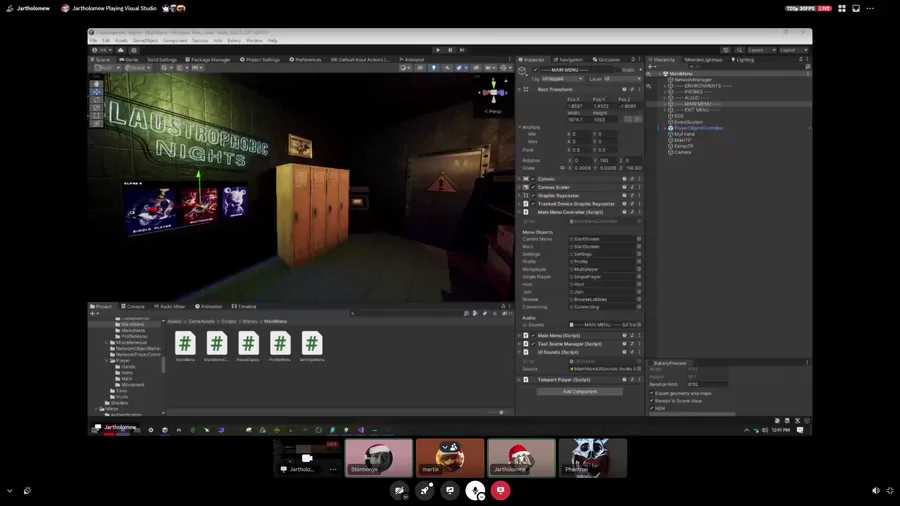Click the scene orientation gizmo
The height and width of the screenshot is (506, 900).
(493, 92)
